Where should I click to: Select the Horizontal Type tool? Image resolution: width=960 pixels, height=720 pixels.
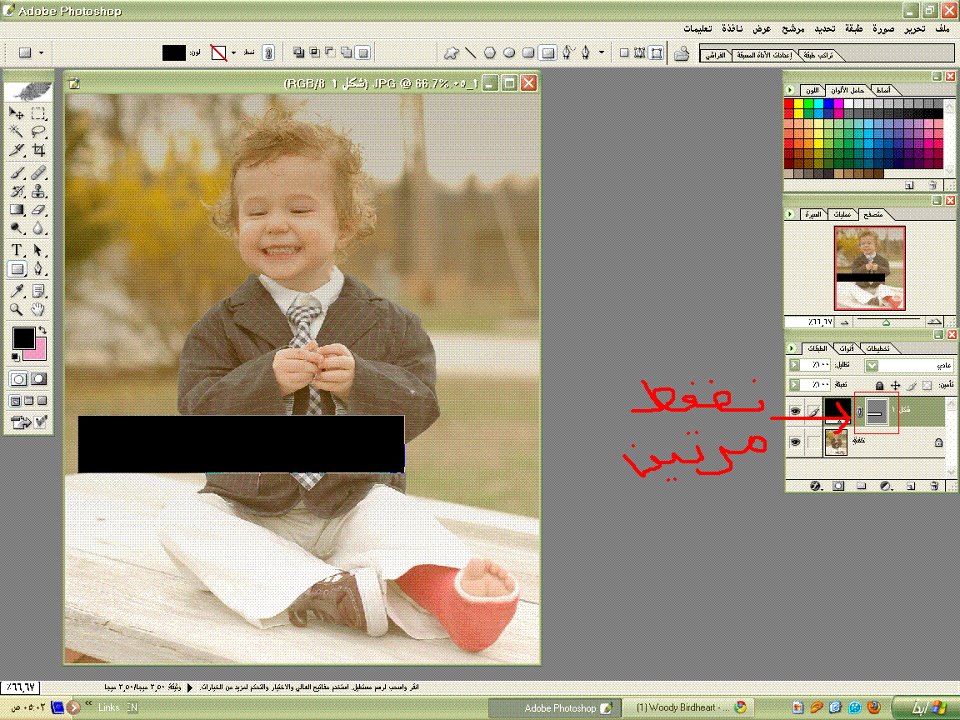17,250
